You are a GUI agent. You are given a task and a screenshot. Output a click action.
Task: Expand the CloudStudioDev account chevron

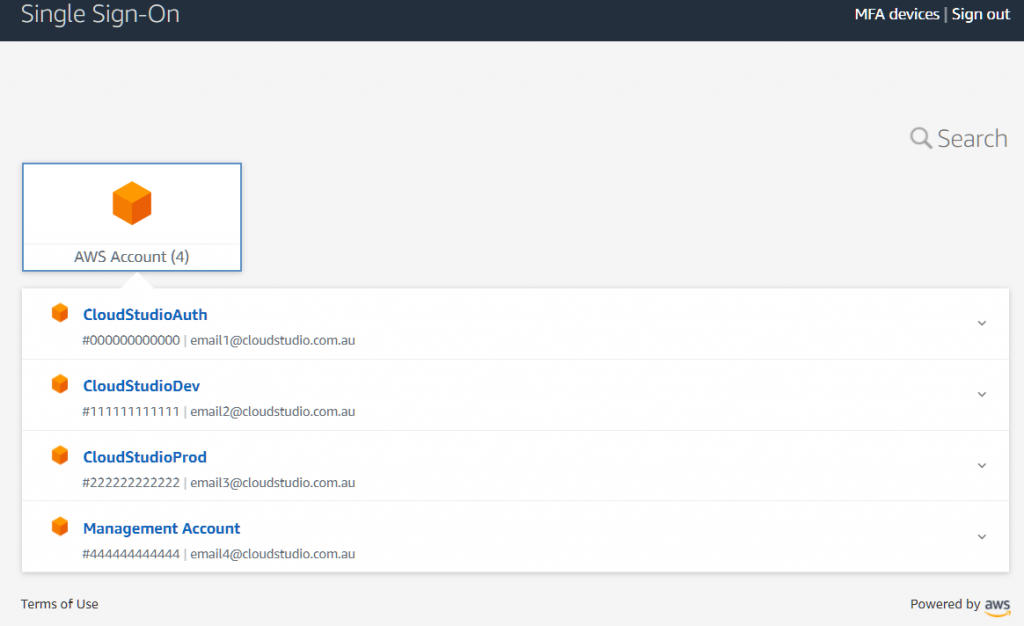(982, 394)
